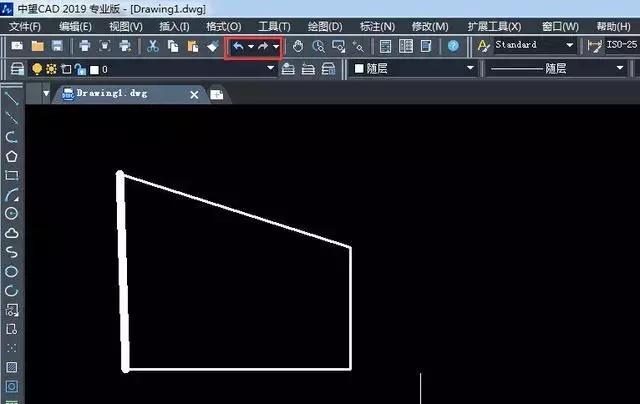
Task: Select the Match Properties brush
Action: pos(213,46)
